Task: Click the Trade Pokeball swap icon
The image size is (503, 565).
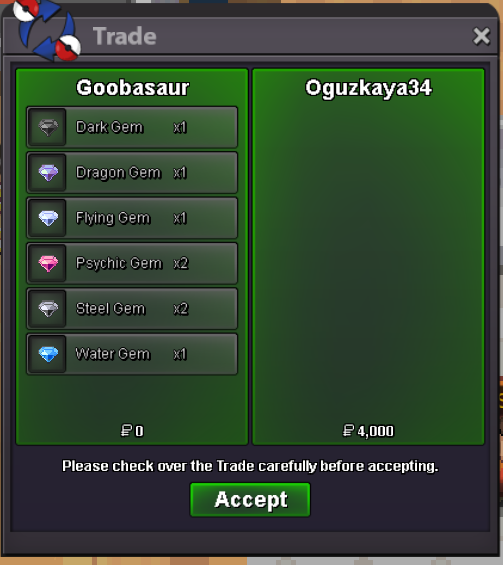Action: 47,30
